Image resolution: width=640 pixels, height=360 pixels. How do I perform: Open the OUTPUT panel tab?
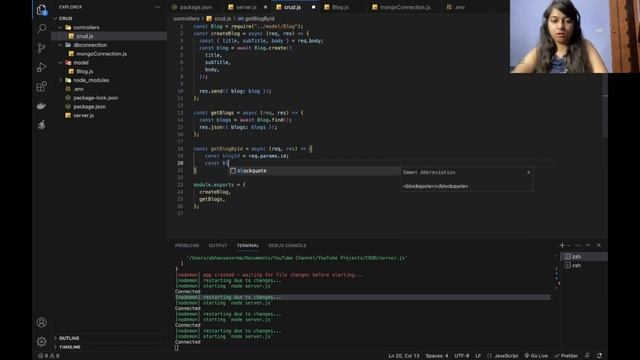coord(218,245)
